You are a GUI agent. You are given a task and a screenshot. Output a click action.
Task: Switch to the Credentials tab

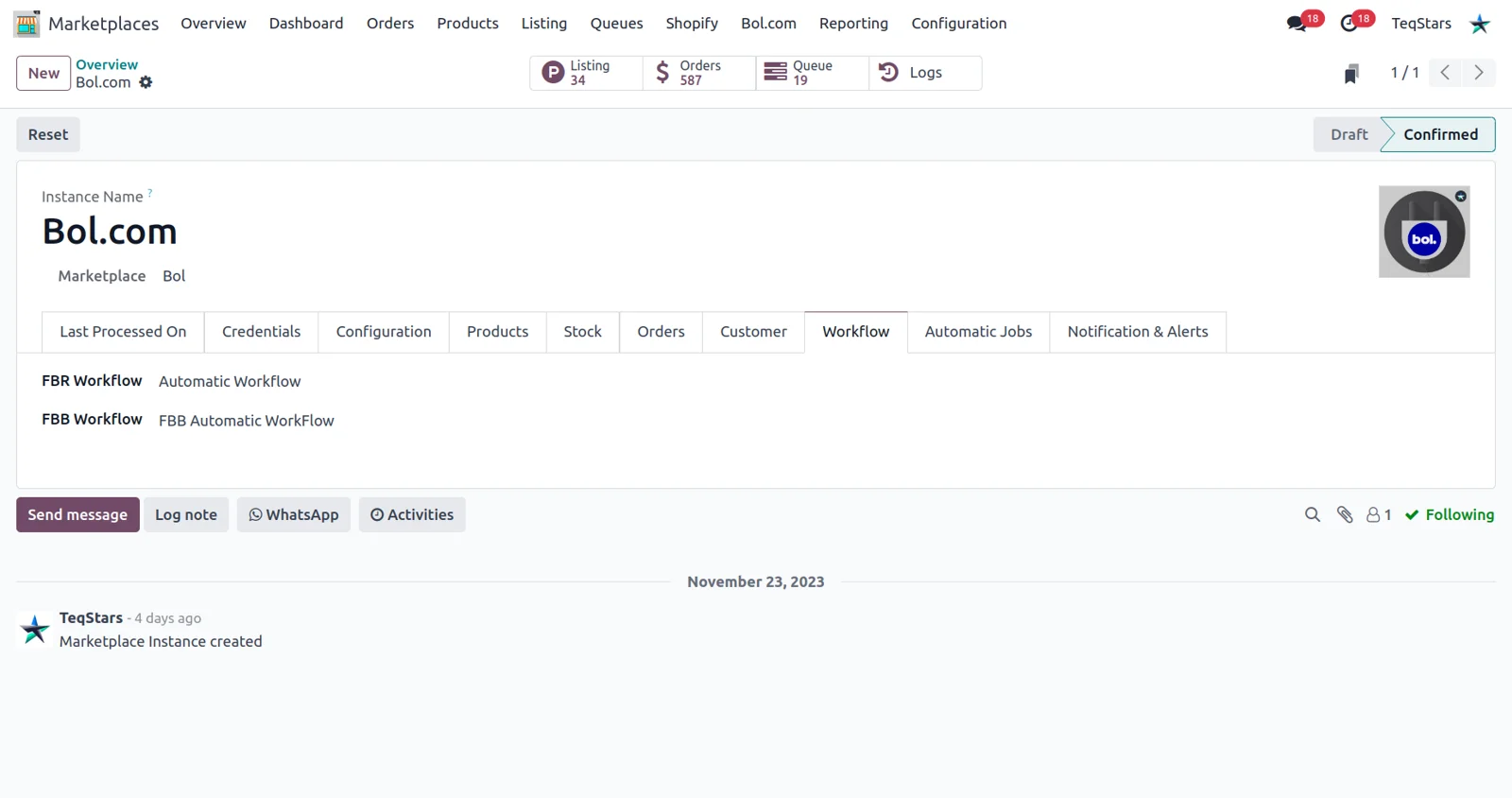coord(261,332)
